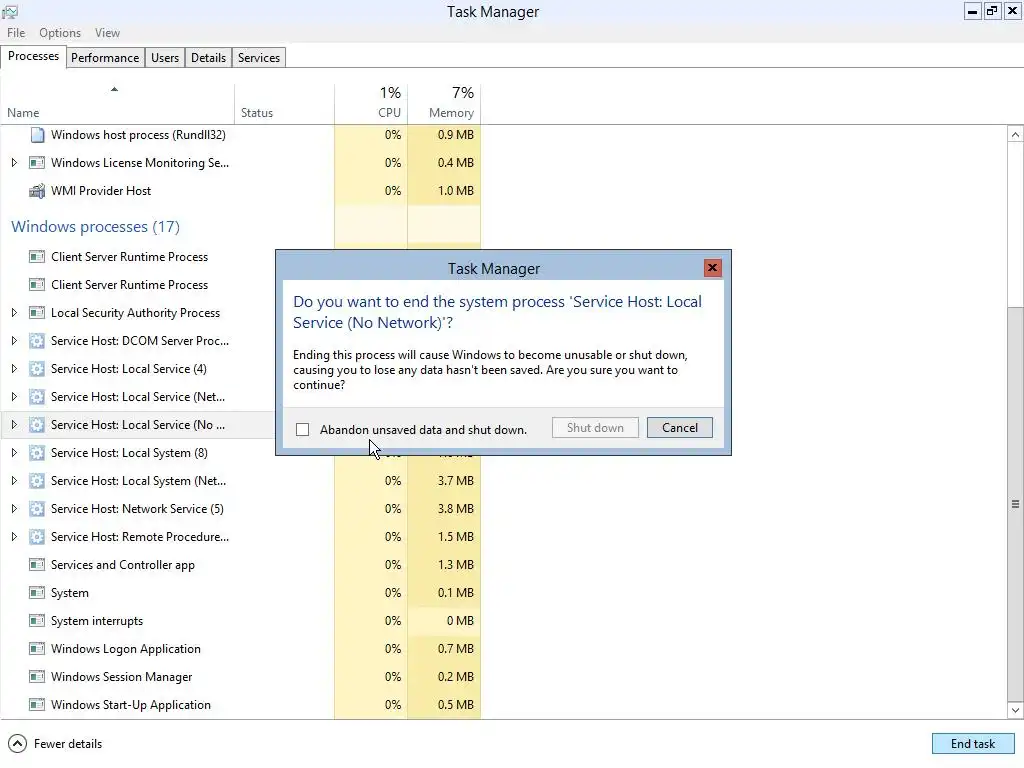Switch to the Performance tab
1024x768 pixels.
[x=105, y=57]
